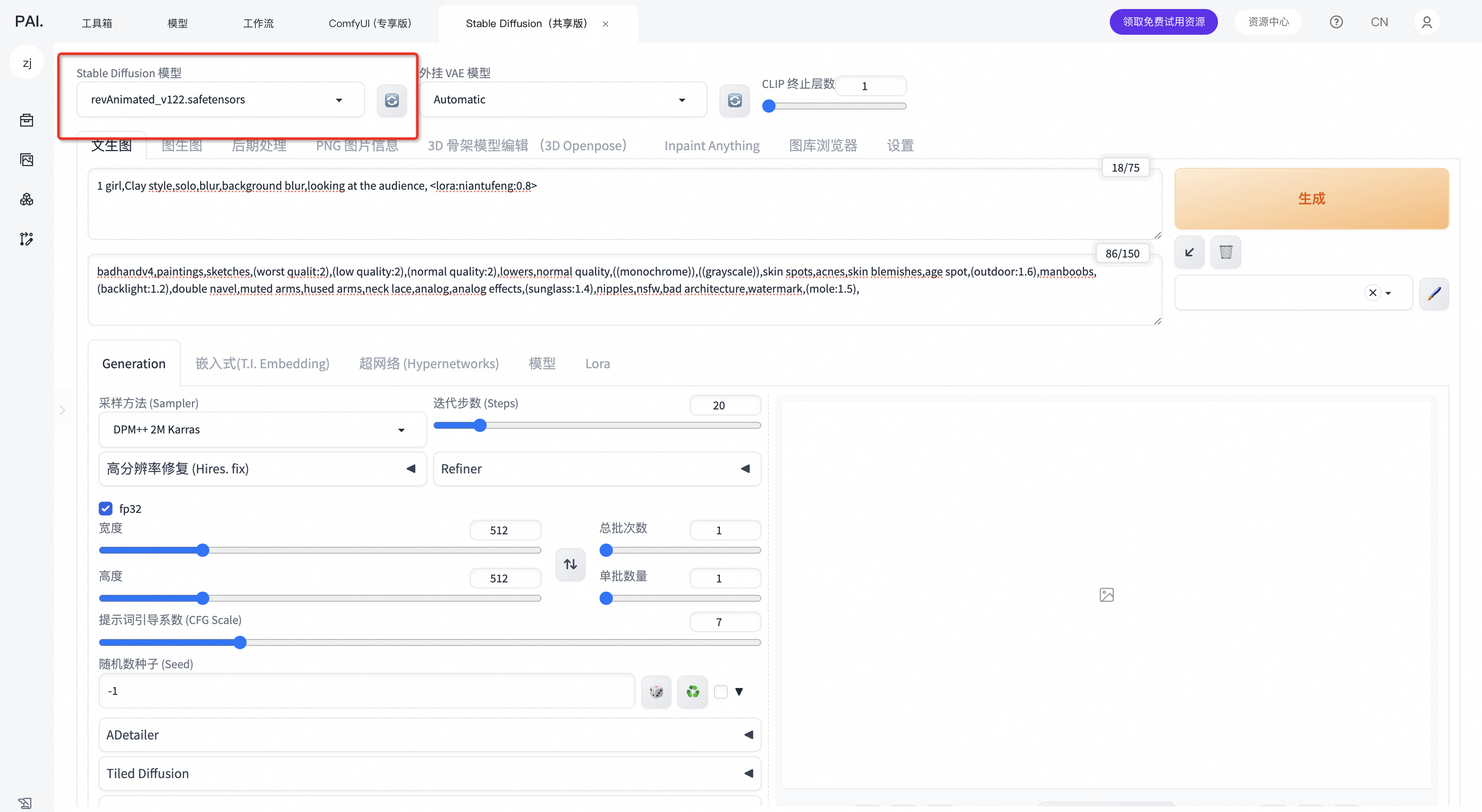Click the trash clear prompt icon
The height and width of the screenshot is (812, 1482).
coord(1225,252)
